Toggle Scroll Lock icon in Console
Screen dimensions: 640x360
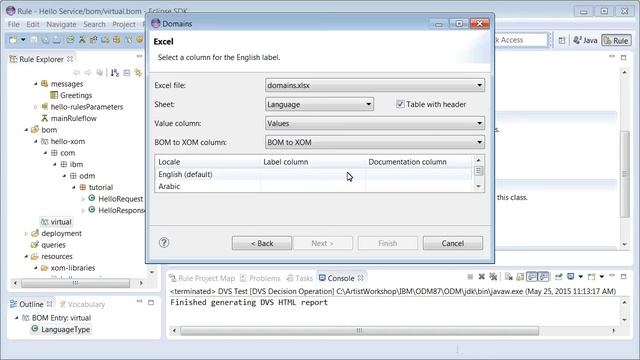point(520,277)
